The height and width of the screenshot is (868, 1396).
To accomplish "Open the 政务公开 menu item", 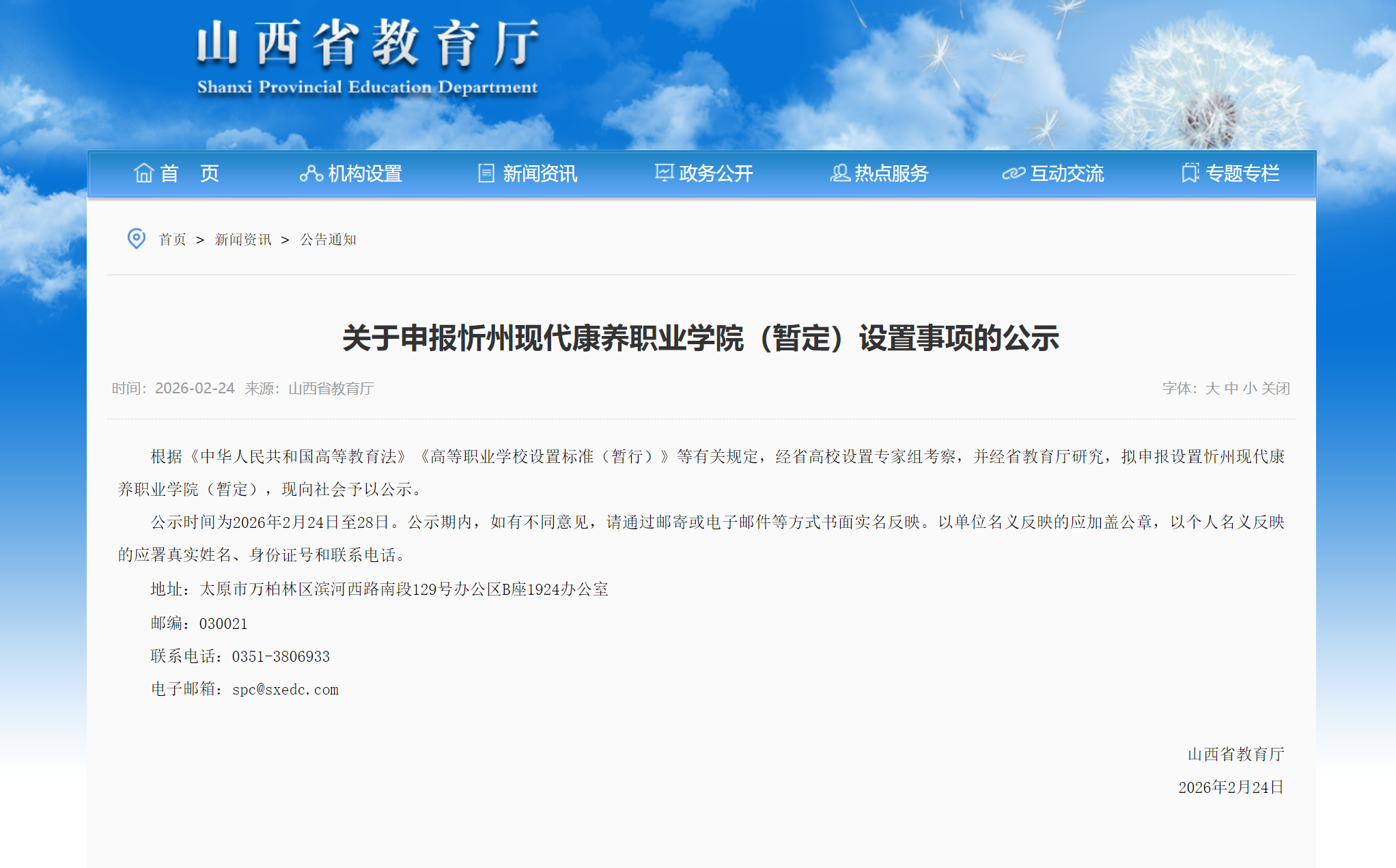I will point(715,173).
